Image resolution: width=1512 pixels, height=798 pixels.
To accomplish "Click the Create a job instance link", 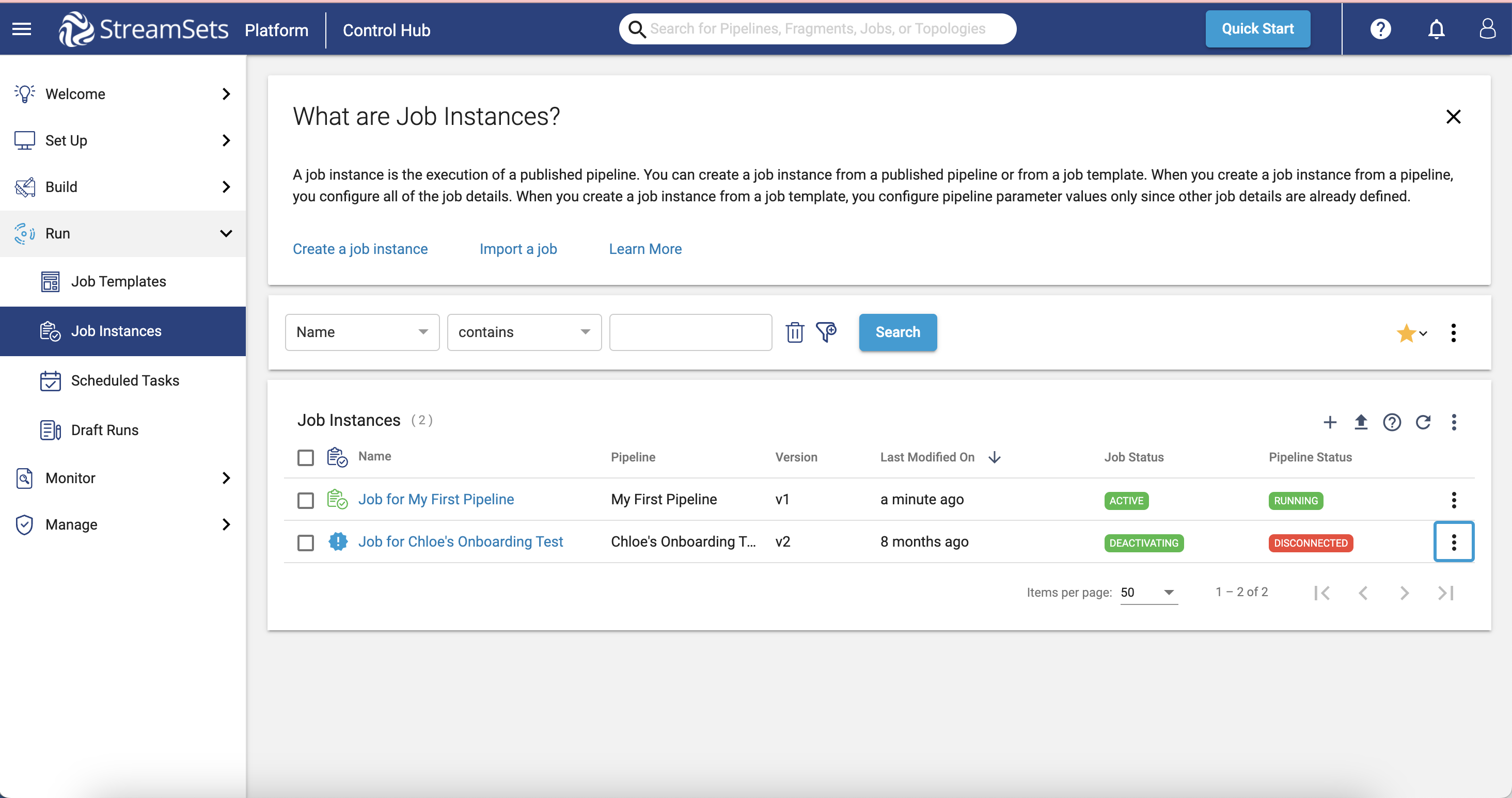I will tap(360, 249).
